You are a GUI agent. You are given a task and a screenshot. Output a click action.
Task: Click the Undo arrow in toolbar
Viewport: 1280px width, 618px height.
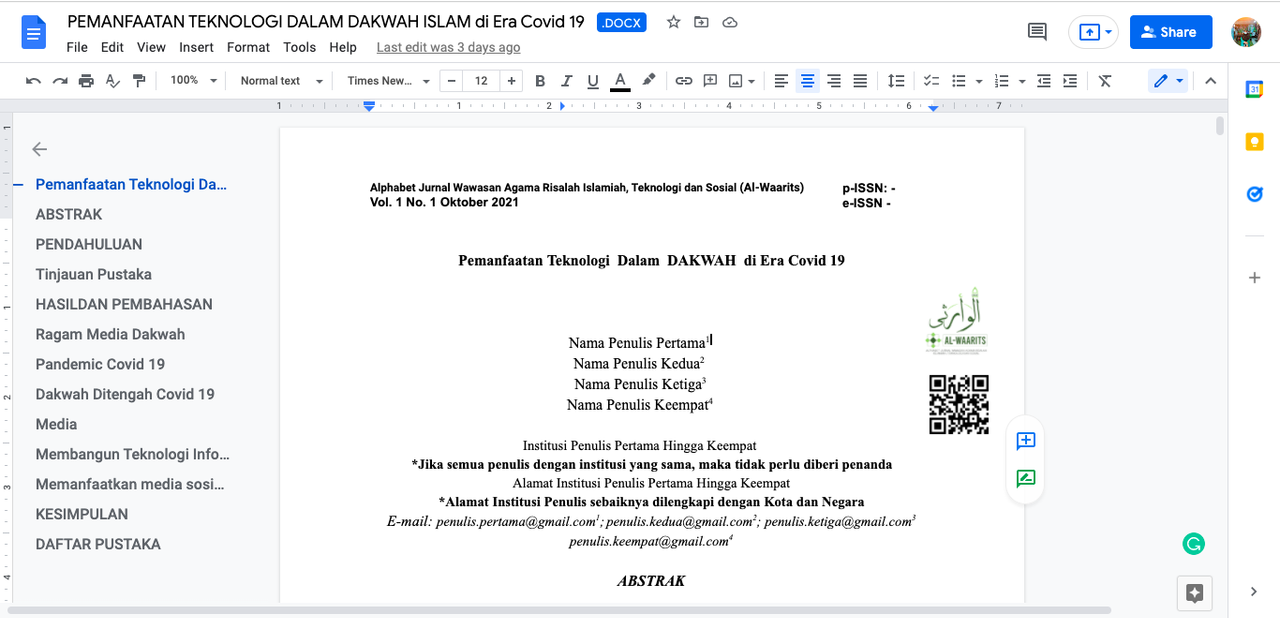point(34,81)
